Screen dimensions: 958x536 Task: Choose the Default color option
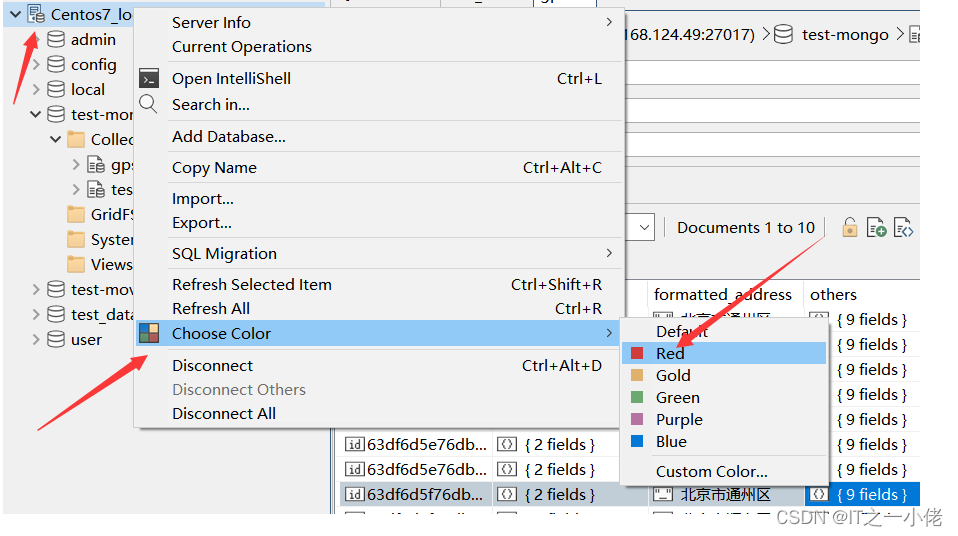724,331
